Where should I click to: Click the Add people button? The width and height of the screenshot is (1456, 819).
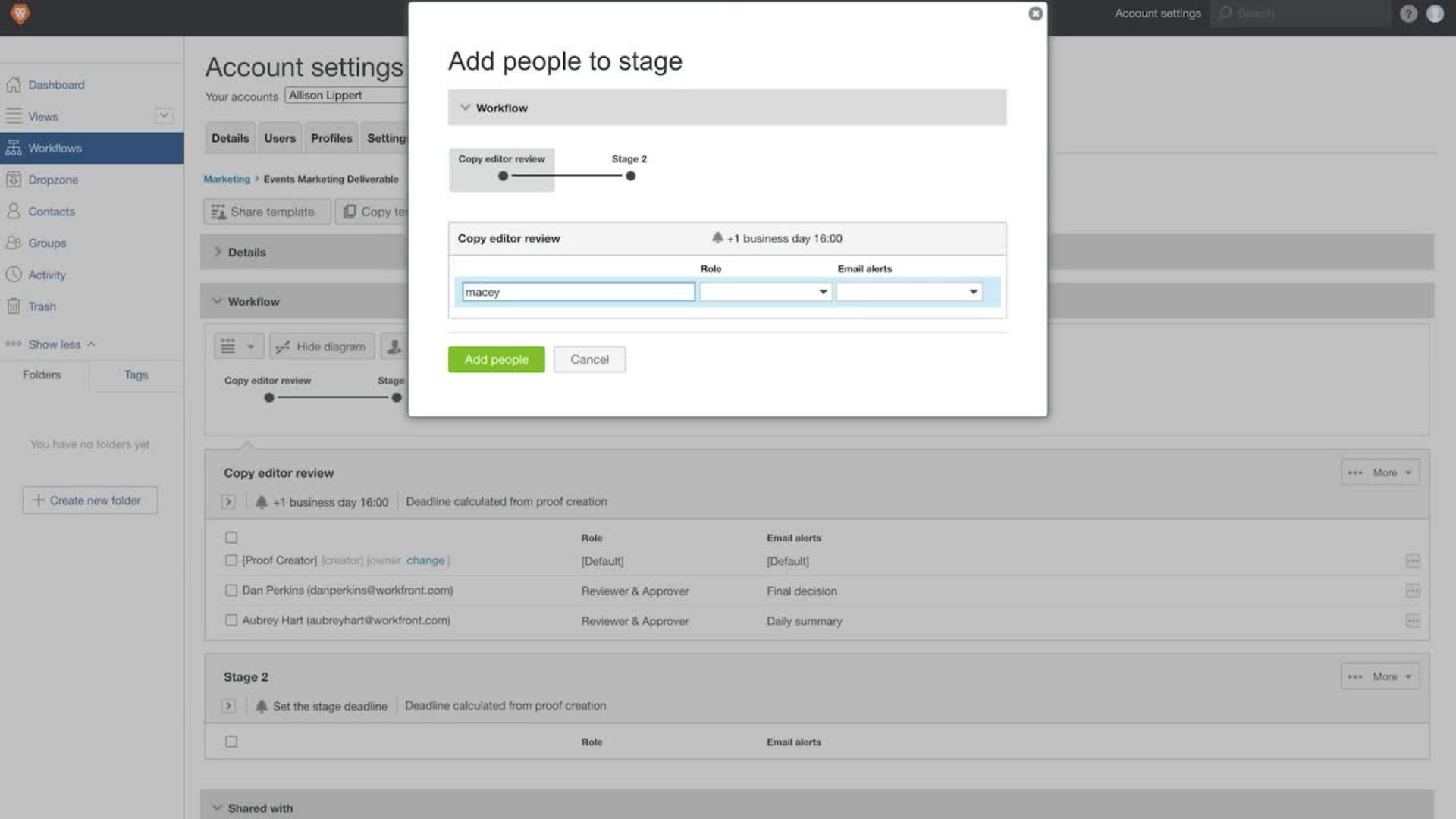tap(496, 359)
